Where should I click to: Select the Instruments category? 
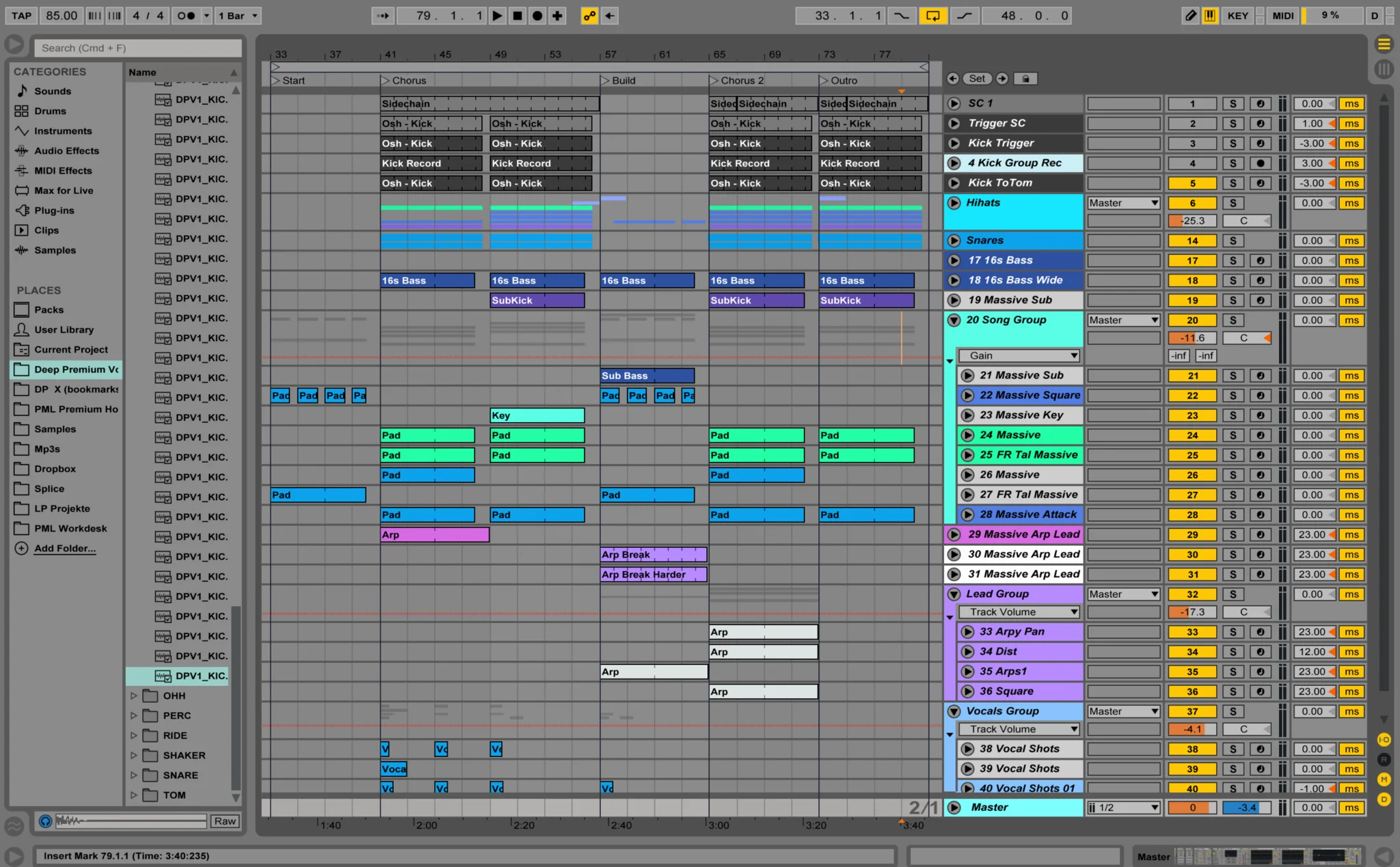(63, 130)
